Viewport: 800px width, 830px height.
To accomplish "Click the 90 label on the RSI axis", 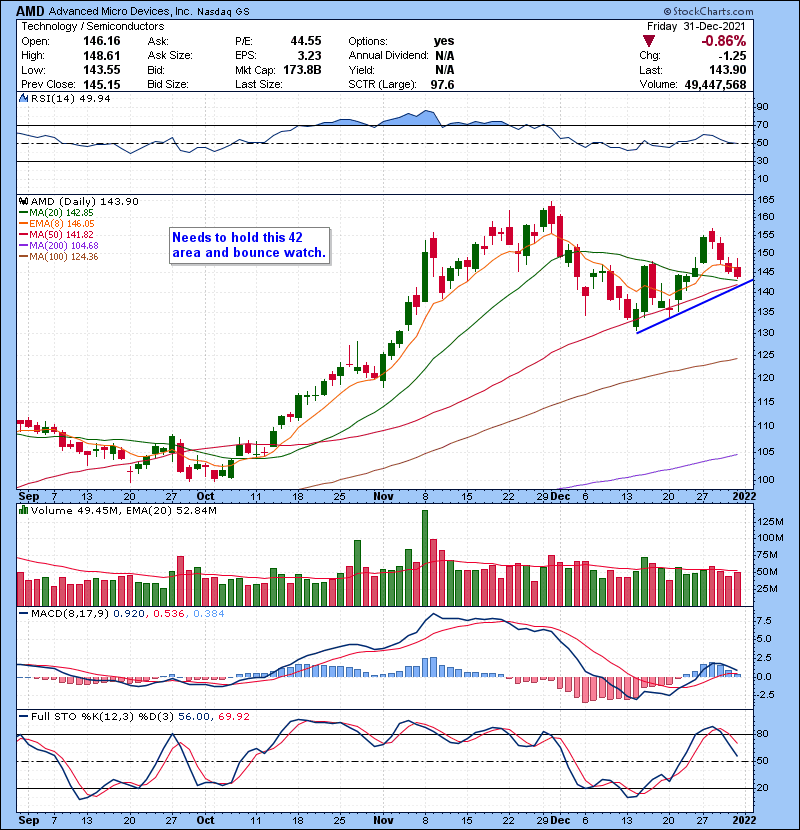I will tap(763, 107).
